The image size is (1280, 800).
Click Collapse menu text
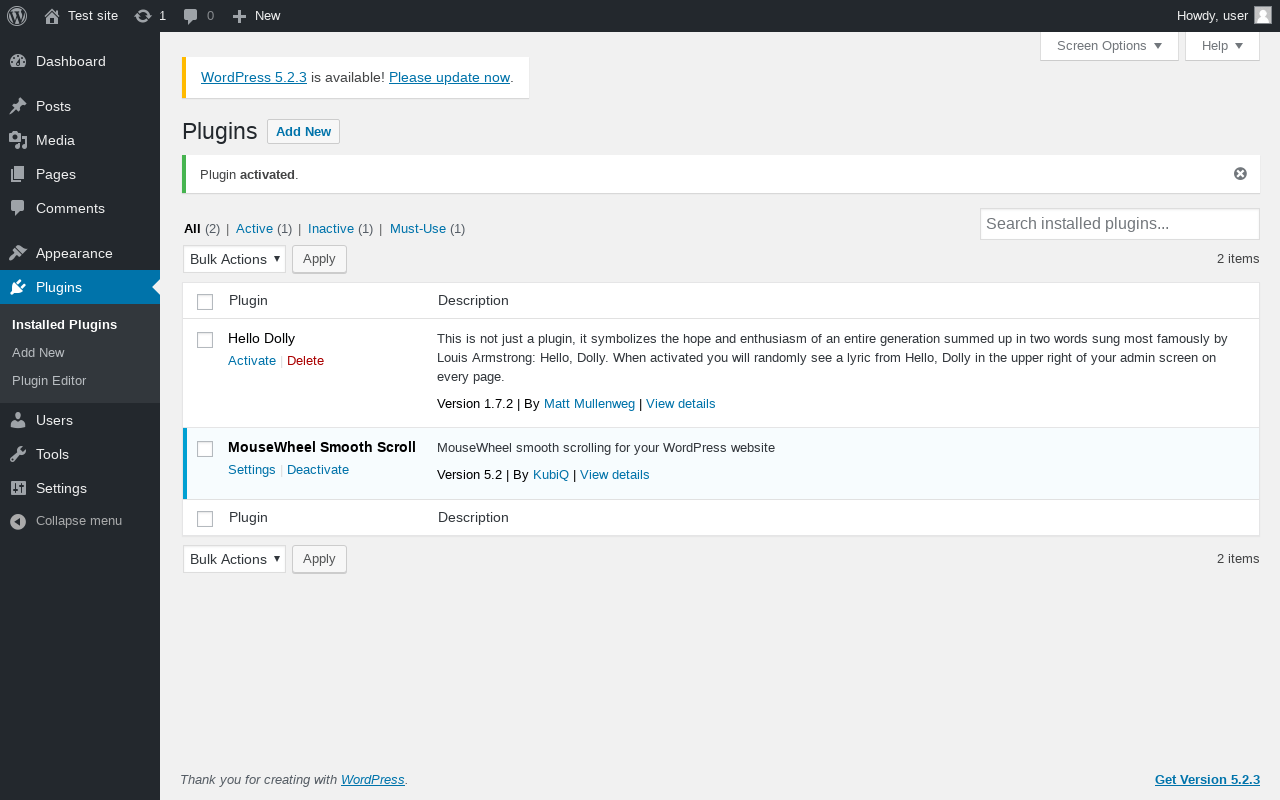(79, 521)
